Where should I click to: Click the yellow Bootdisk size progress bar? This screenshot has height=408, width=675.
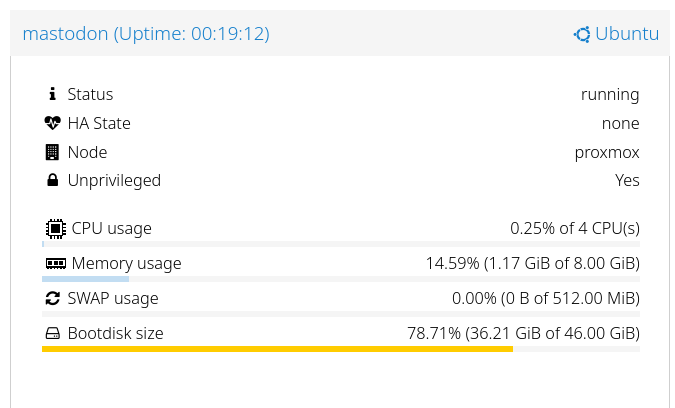click(277, 349)
